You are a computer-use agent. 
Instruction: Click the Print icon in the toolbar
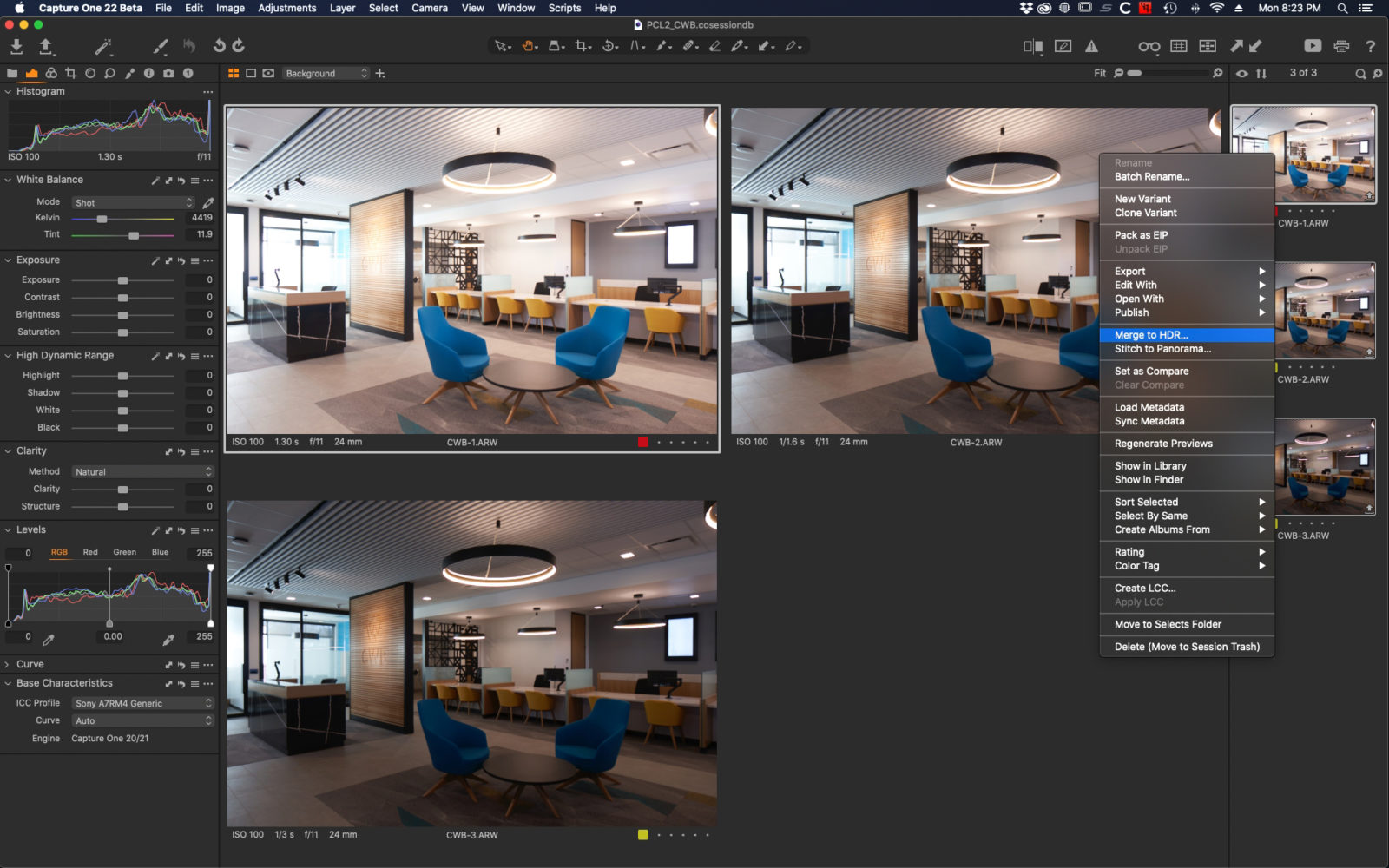pyautogui.click(x=1342, y=46)
